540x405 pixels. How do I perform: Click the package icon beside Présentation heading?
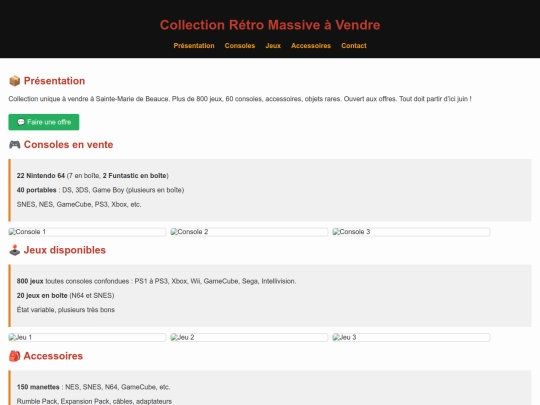tap(14, 81)
